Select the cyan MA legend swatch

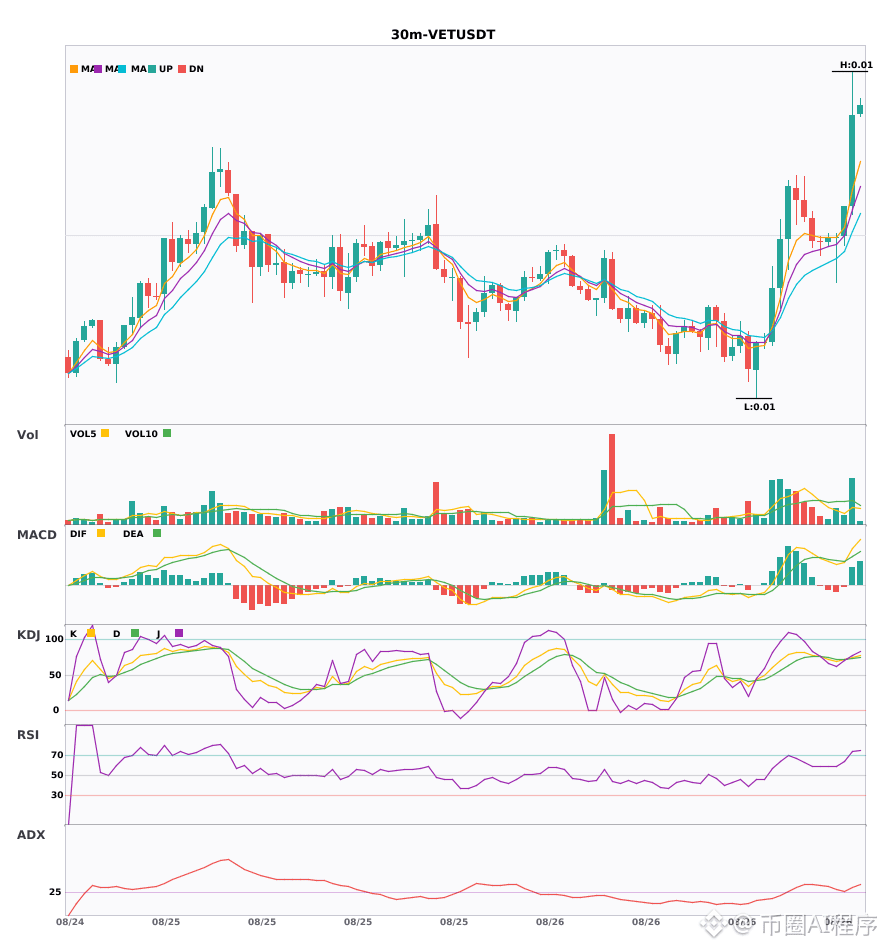(x=122, y=69)
